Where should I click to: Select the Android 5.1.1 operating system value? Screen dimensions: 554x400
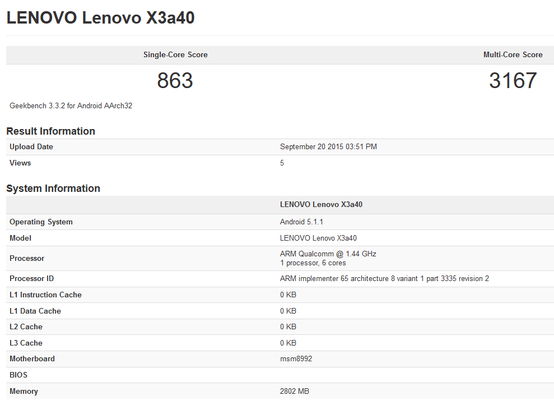(301, 222)
